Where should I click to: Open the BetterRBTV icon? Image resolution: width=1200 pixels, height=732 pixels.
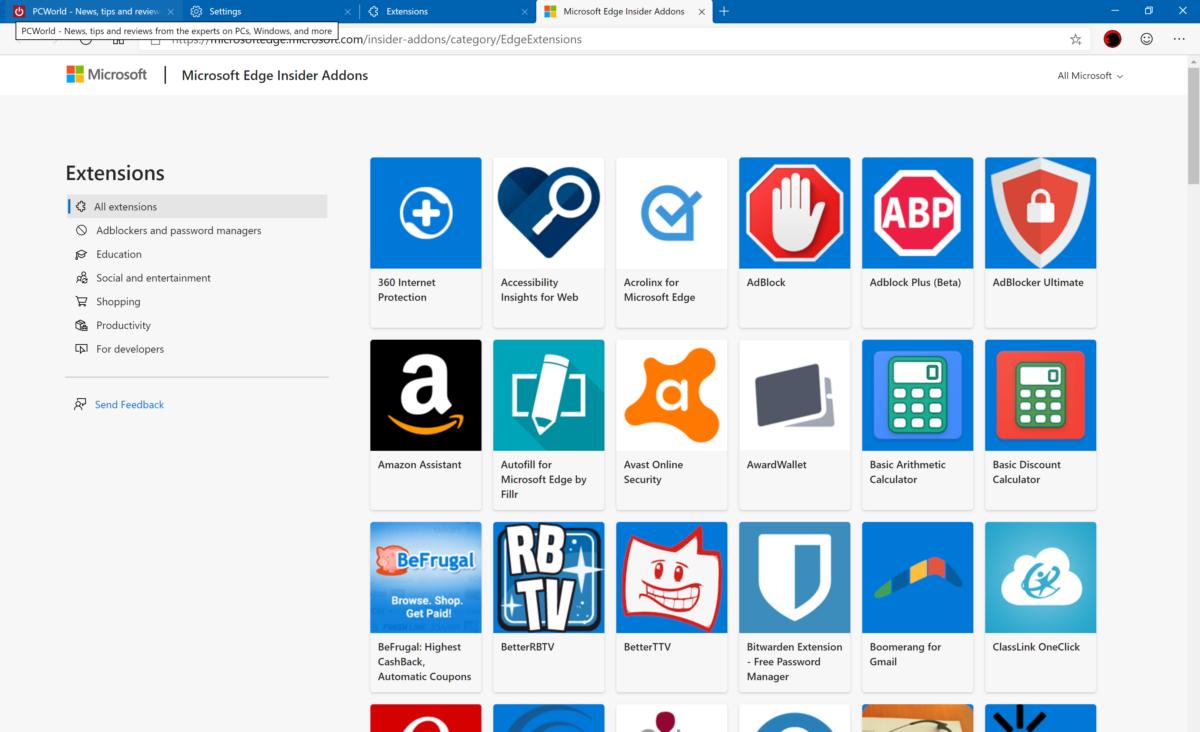click(548, 577)
